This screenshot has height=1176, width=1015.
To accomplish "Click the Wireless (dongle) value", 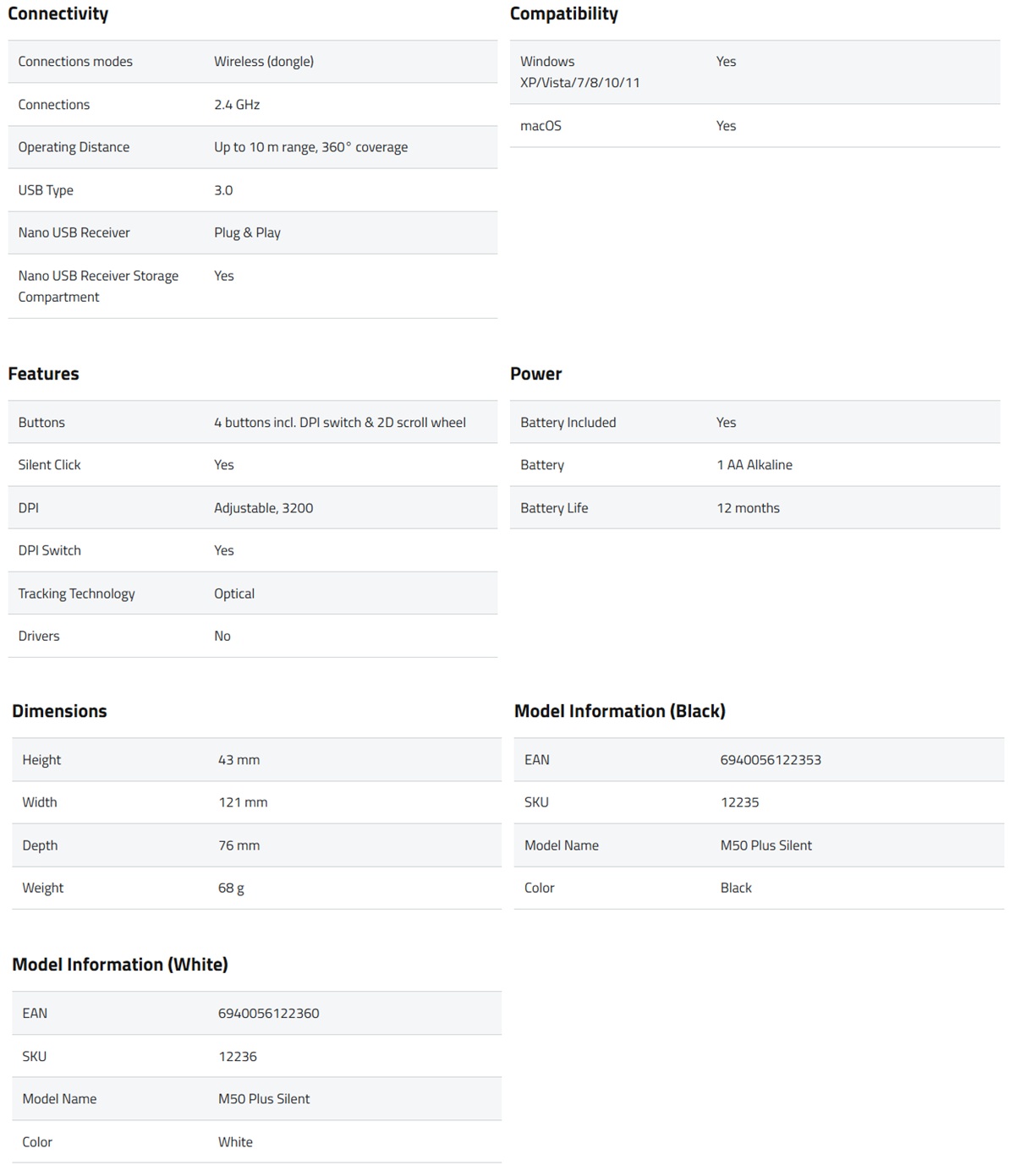I will coord(264,62).
